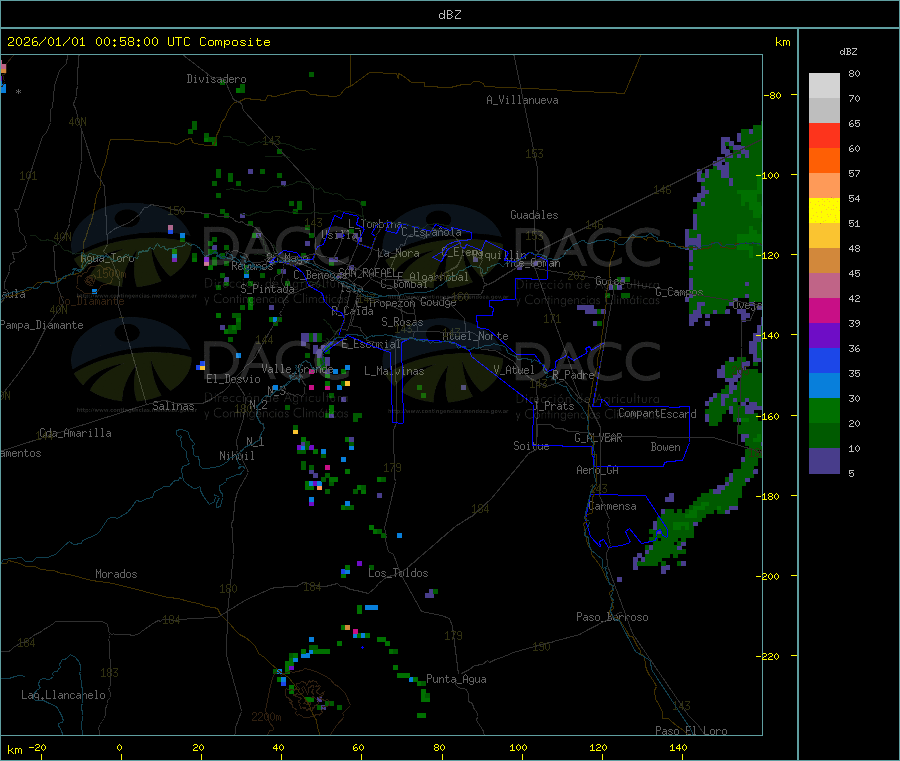Click the Guadales map label

[x=534, y=215]
